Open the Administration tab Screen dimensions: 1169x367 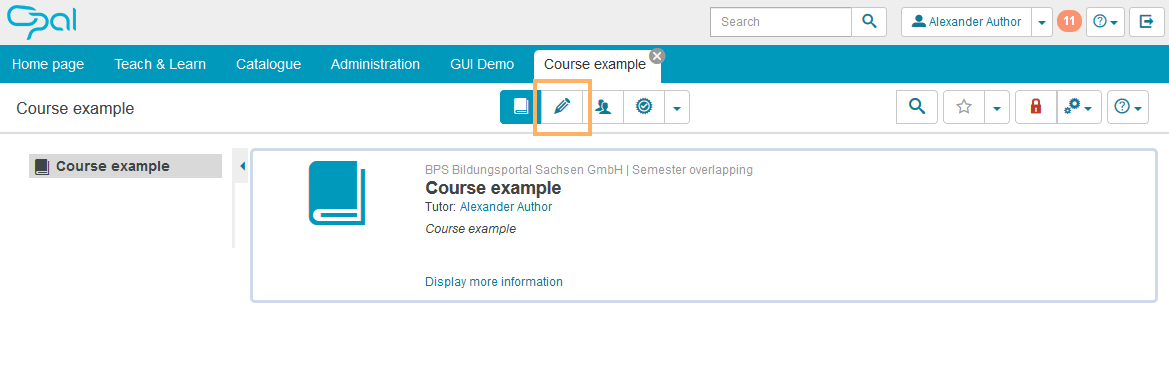pyautogui.click(x=375, y=64)
